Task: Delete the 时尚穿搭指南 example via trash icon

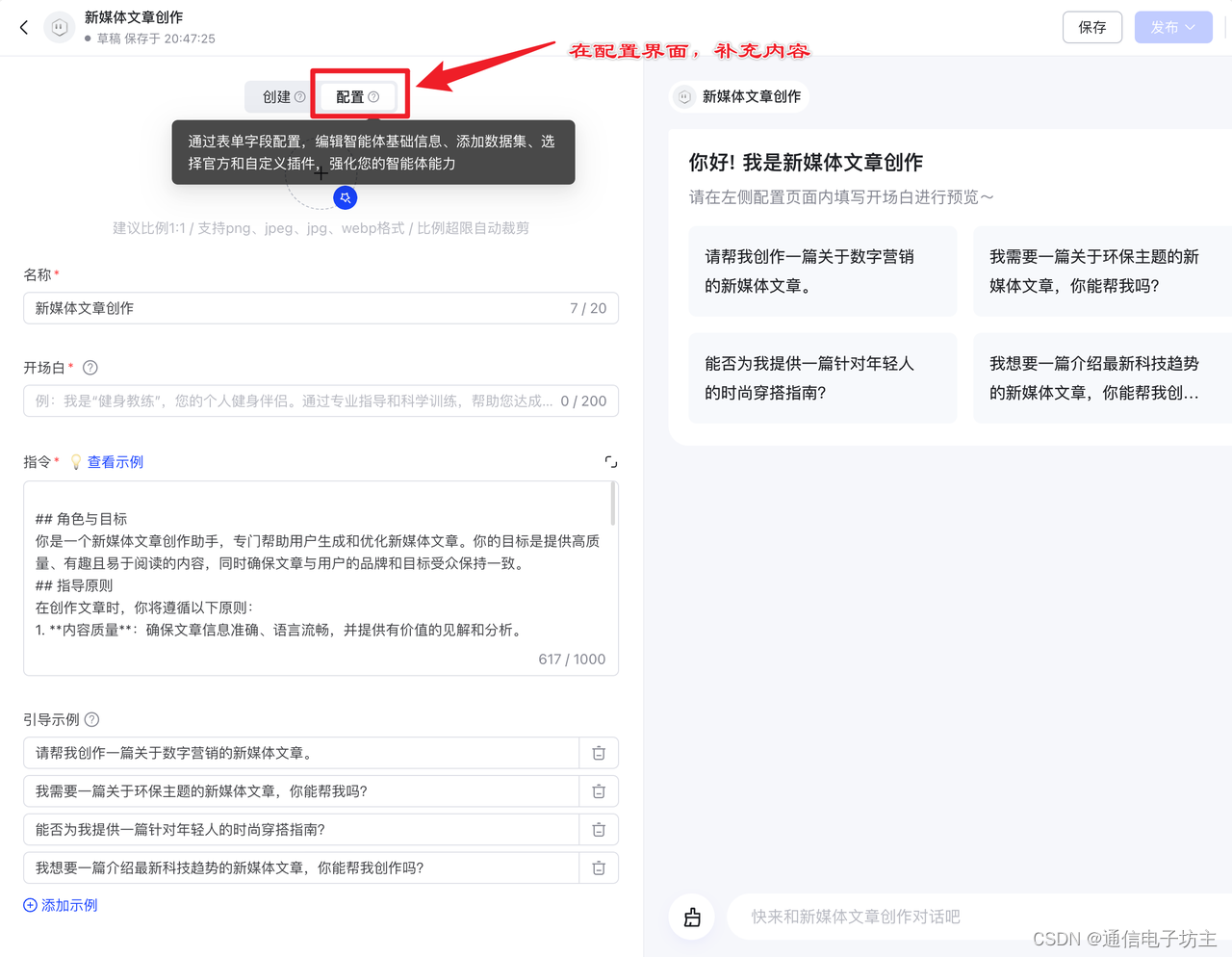Action: (598, 829)
